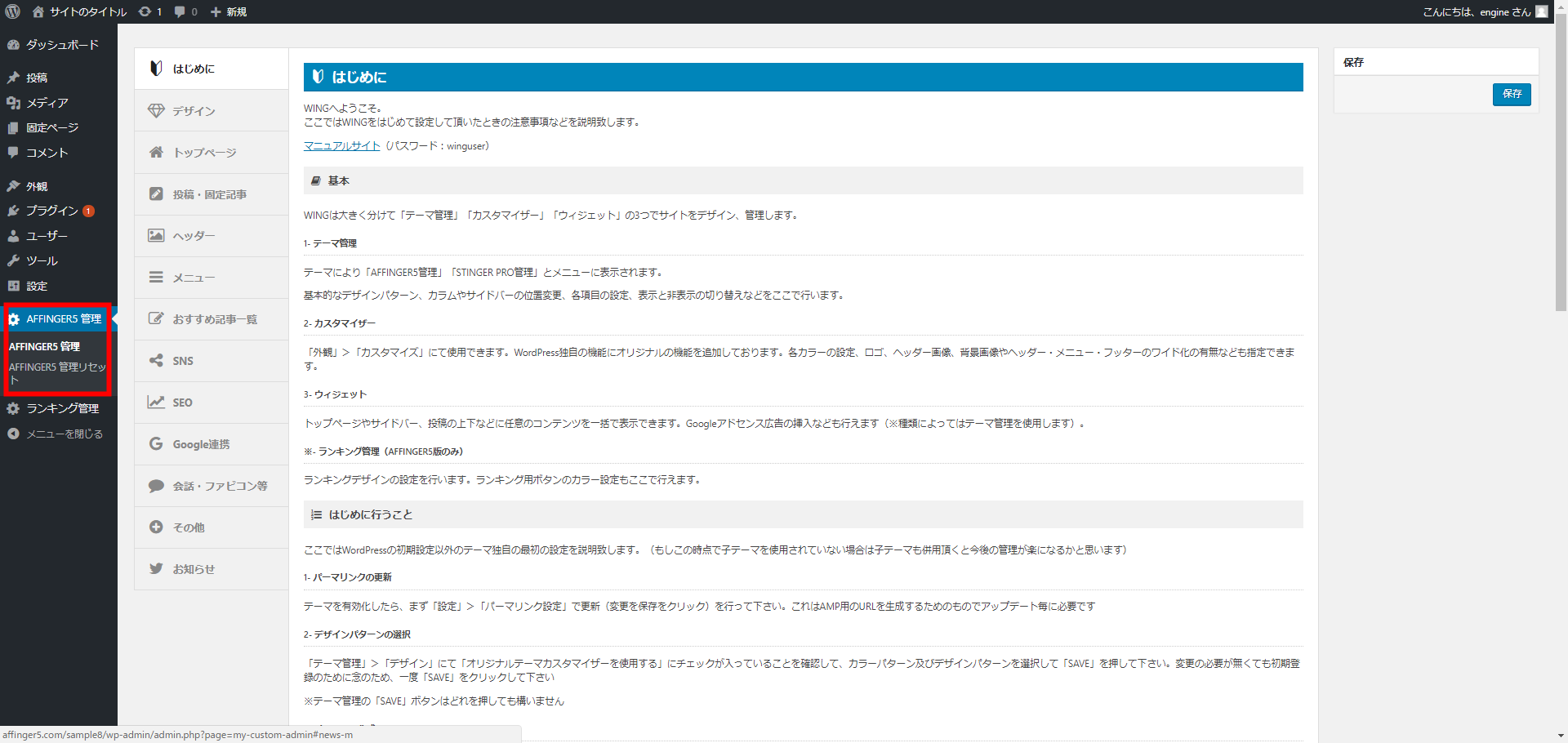Viewport: 1568px width, 743px height.
Task: Click the 3- ウィジェット subheading
Action: coord(335,394)
